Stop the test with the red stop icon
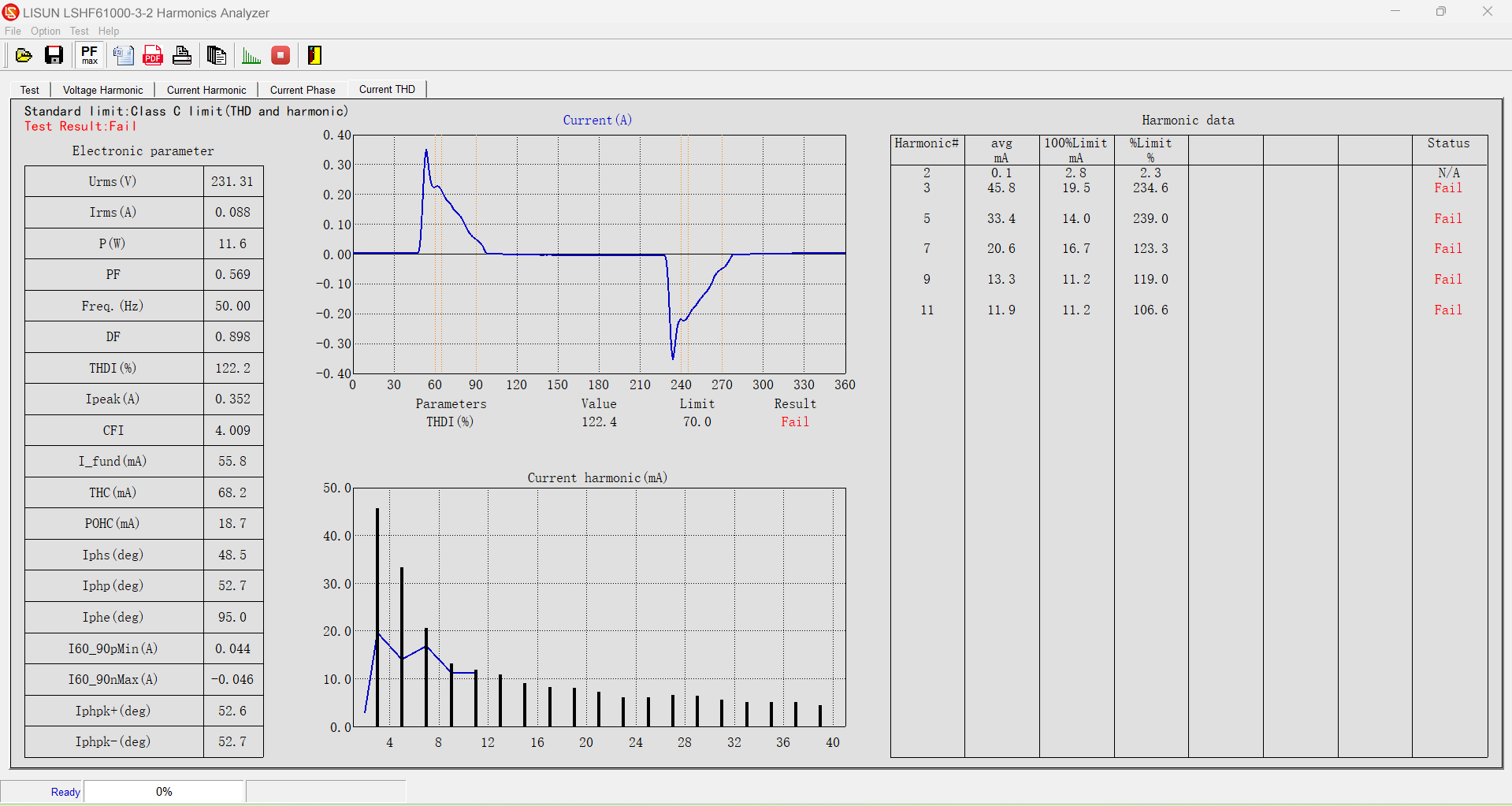Screen dimensions: 1512x806 coord(280,55)
